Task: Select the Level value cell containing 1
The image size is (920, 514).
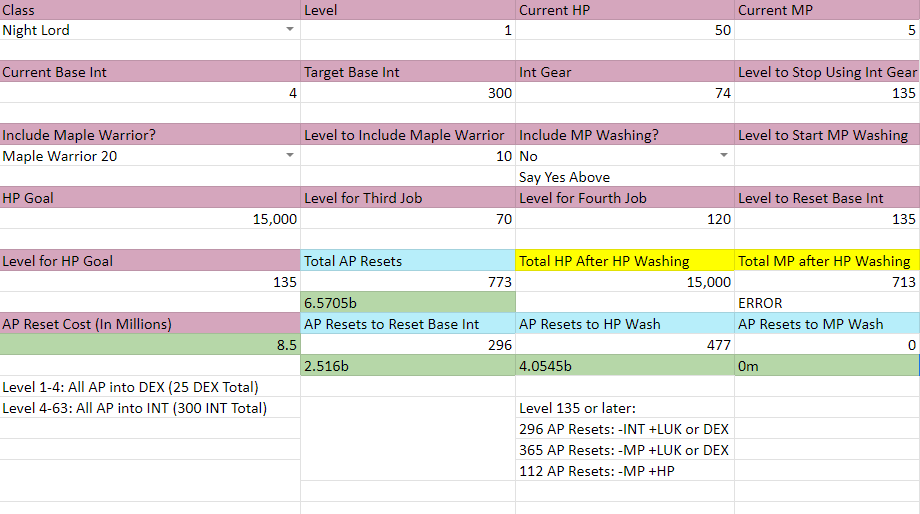Action: pyautogui.click(x=408, y=30)
